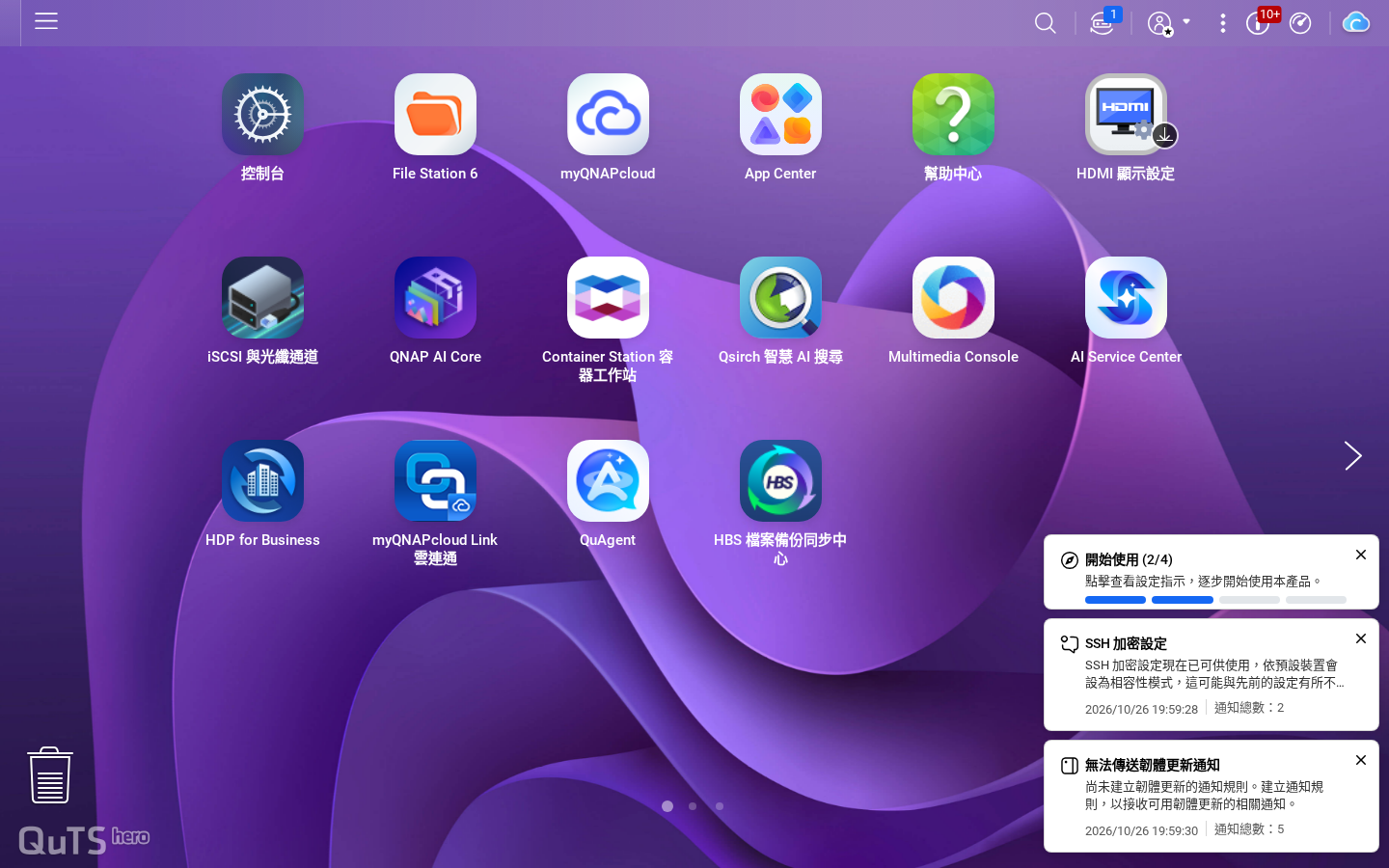Launch myQNAPcloud from the desktop
The width and height of the screenshot is (1389, 868).
coord(608,115)
